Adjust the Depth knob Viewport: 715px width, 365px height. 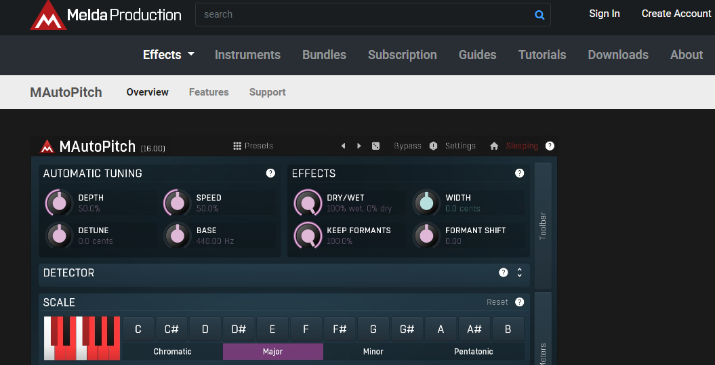point(59,203)
